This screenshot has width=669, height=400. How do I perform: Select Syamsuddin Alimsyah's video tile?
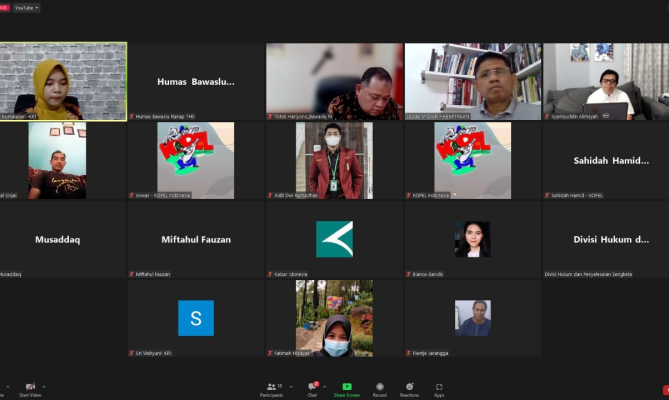(x=606, y=81)
